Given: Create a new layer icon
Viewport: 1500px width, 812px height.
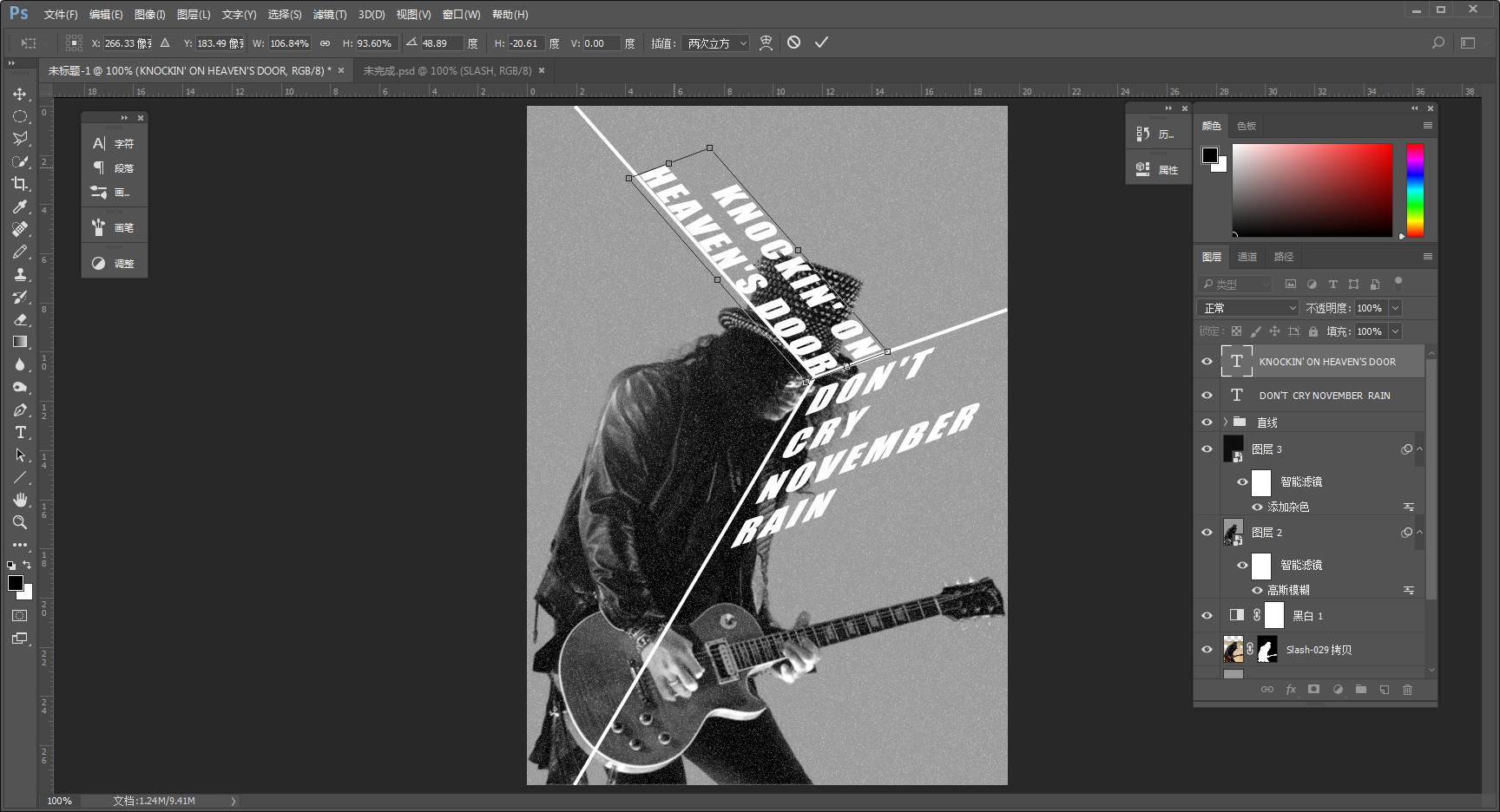Looking at the screenshot, I should tap(1385, 690).
